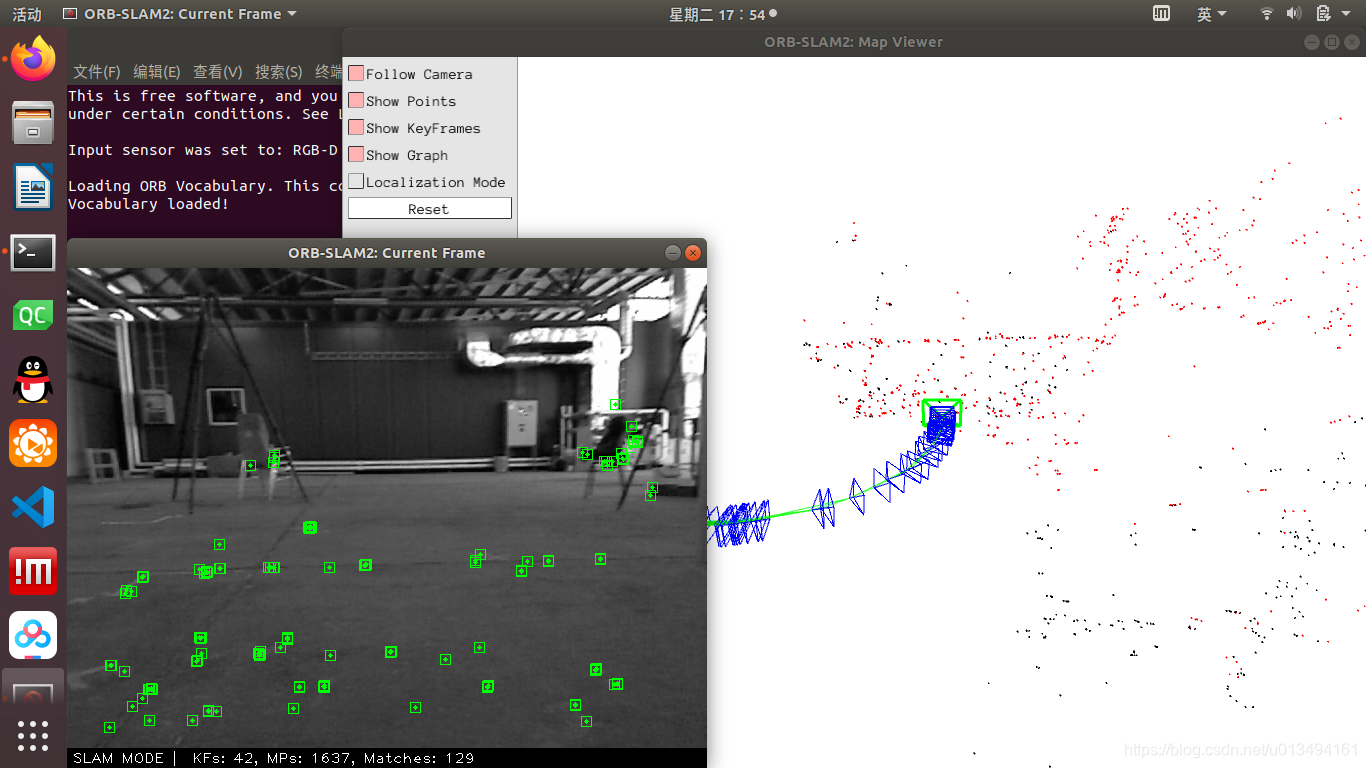Image resolution: width=1366 pixels, height=768 pixels.
Task: Open Firefox from the dock
Action: [x=33, y=59]
